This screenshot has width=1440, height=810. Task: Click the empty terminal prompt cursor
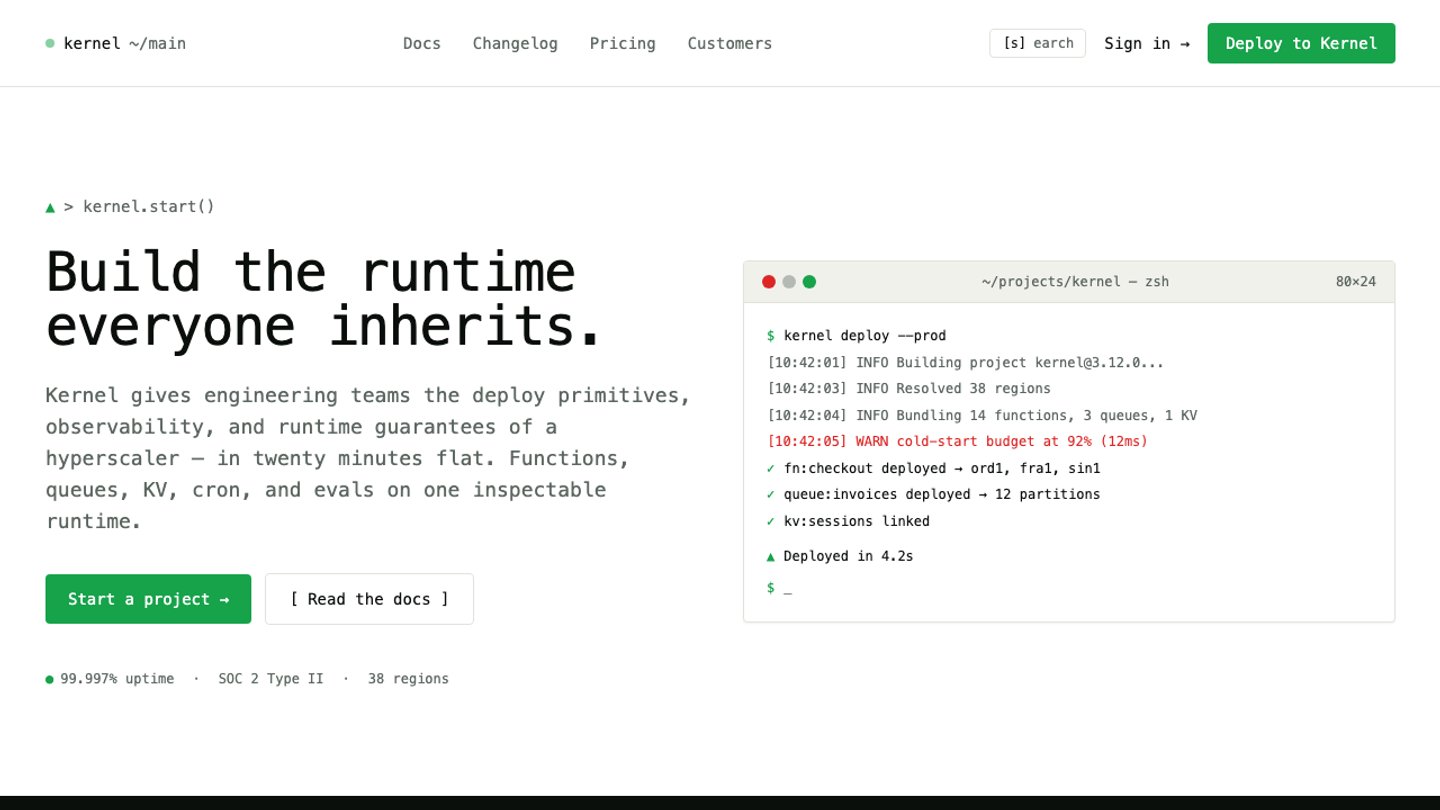coord(788,588)
